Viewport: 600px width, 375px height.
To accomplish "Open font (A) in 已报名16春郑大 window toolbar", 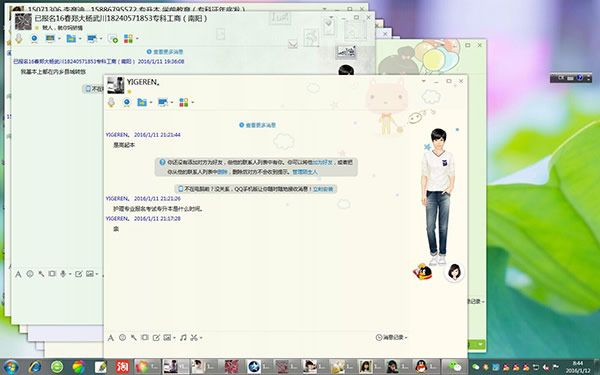I will pos(18,274).
